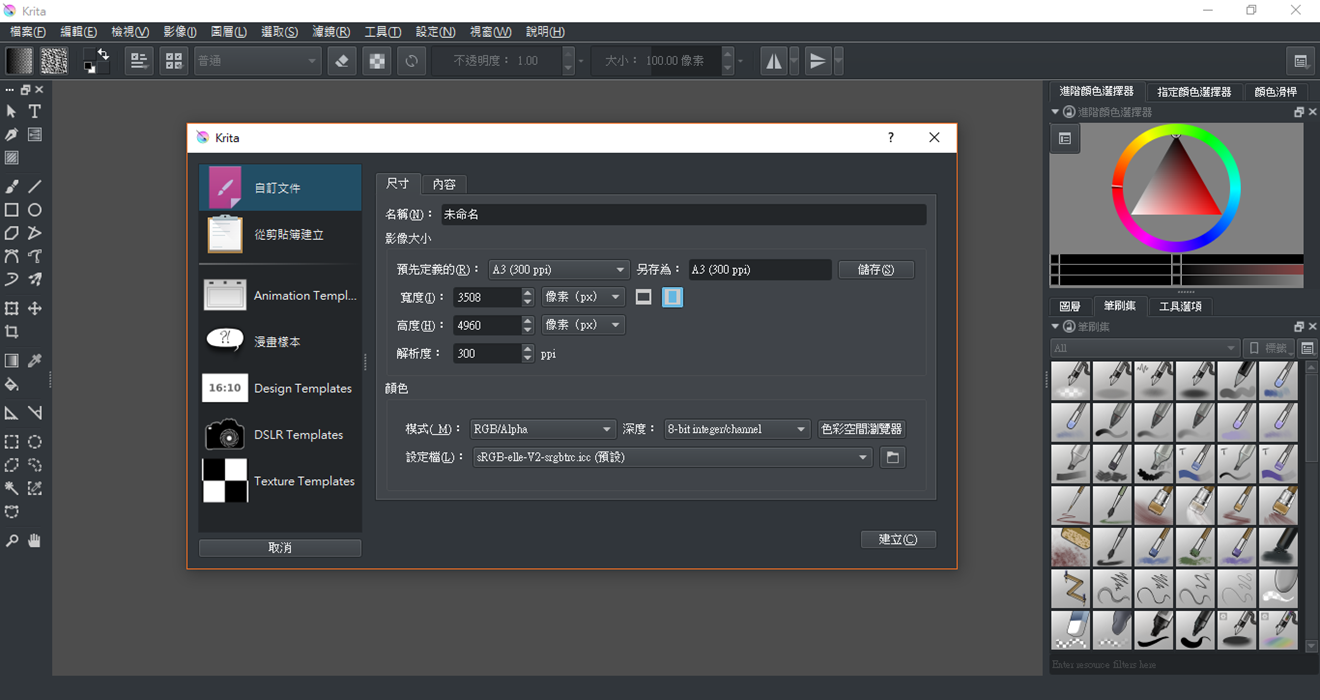Select the gradient tool in toolbox

click(x=12, y=361)
